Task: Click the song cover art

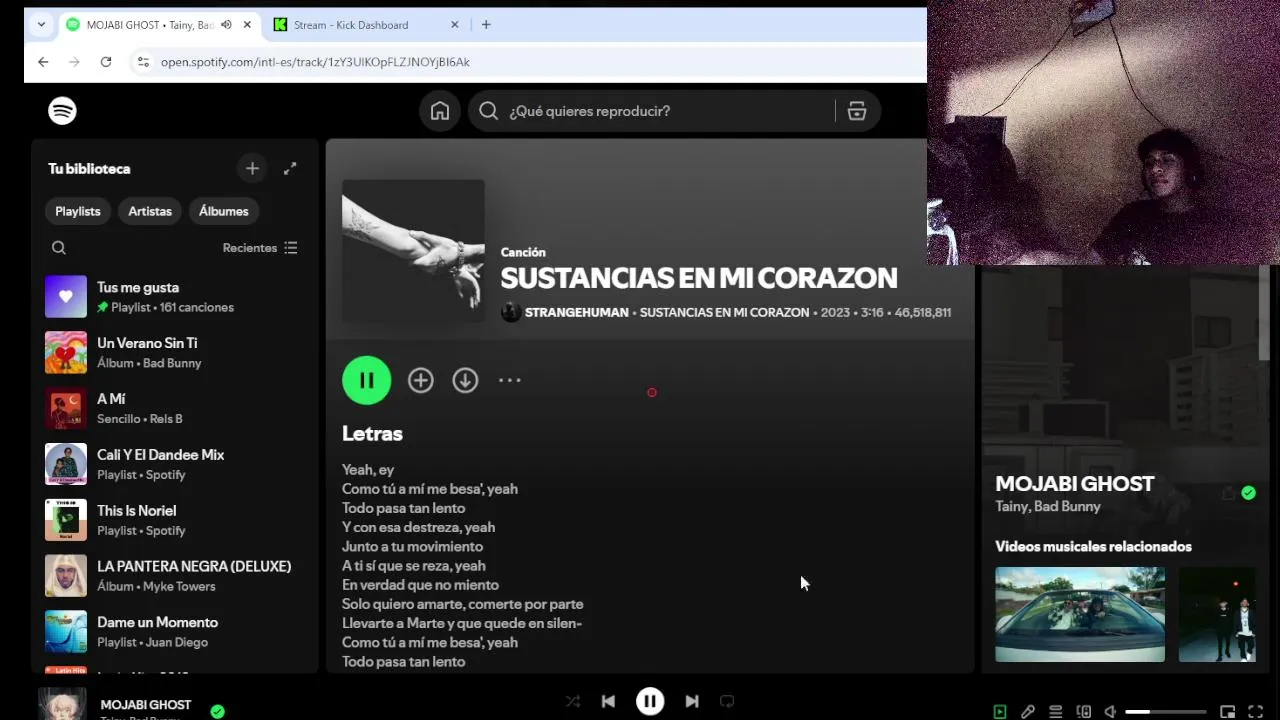Action: pos(413,251)
